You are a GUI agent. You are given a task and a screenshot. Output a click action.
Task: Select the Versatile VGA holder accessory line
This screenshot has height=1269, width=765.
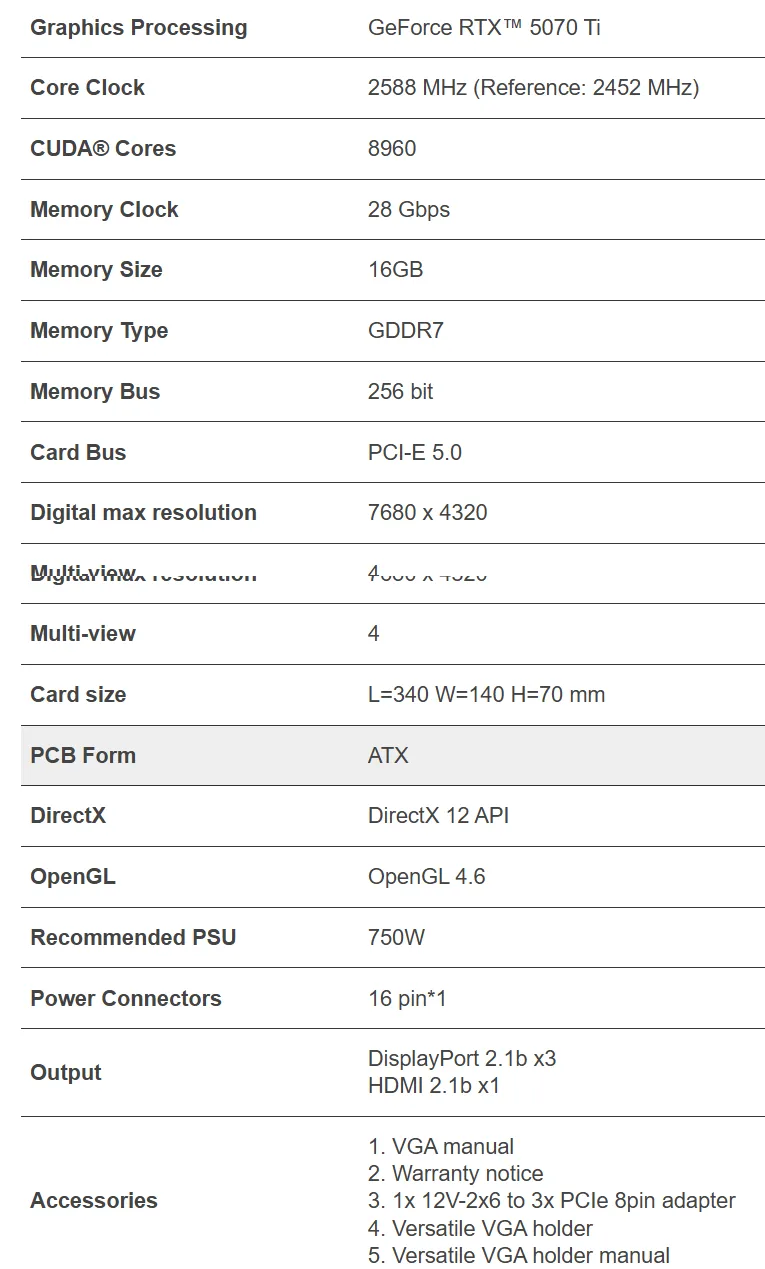click(x=480, y=1229)
